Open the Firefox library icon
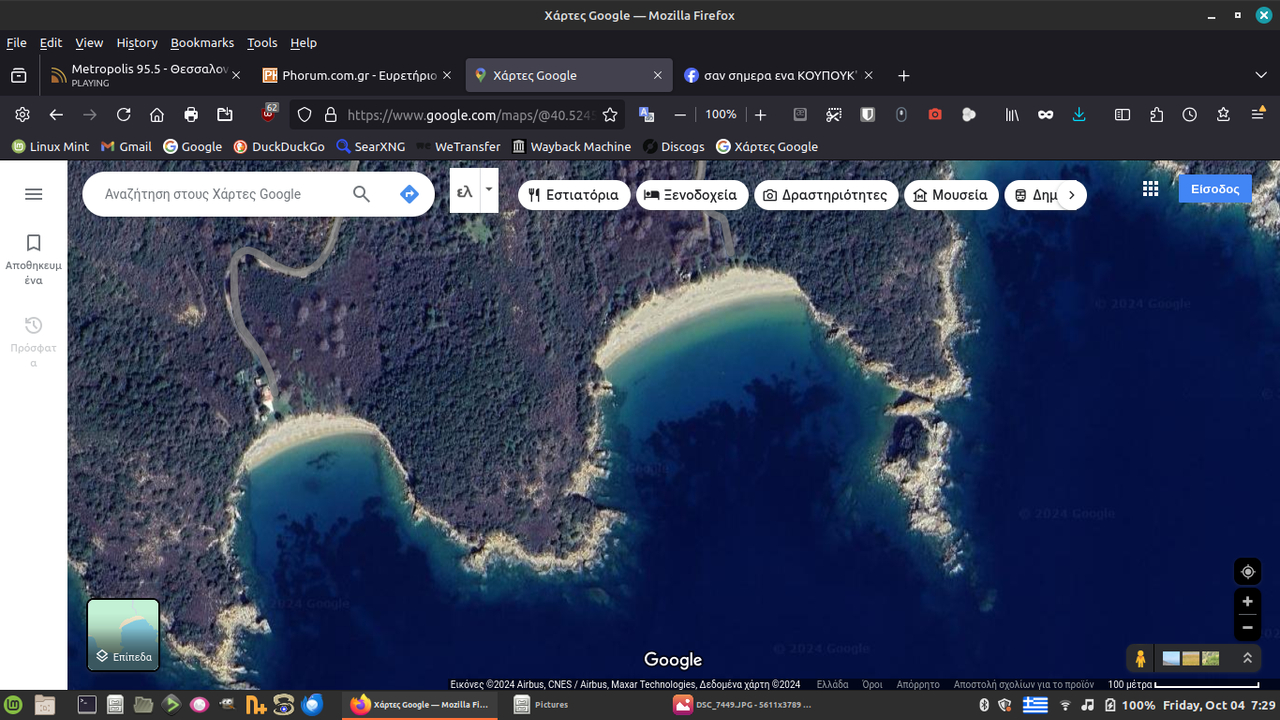The width and height of the screenshot is (1280, 720). [x=1012, y=115]
